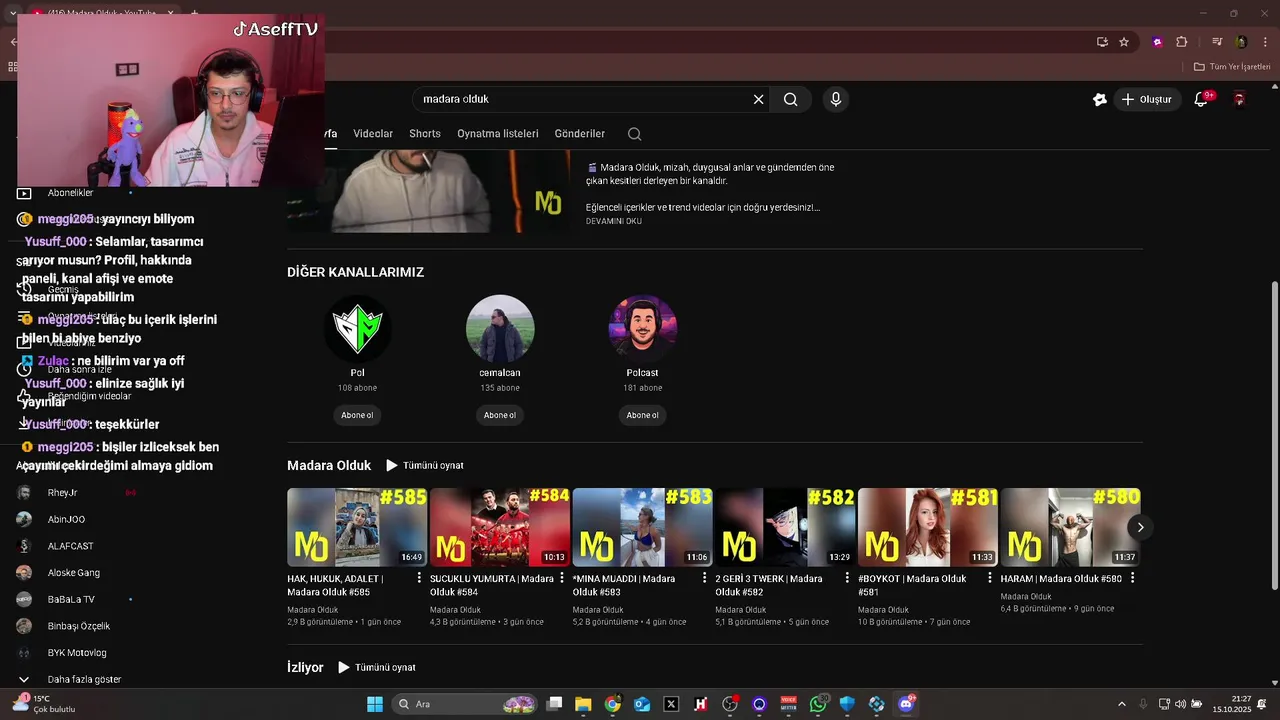Subscribe to Polcast with Abone ol
The width and height of the screenshot is (1280, 720).
(x=643, y=415)
